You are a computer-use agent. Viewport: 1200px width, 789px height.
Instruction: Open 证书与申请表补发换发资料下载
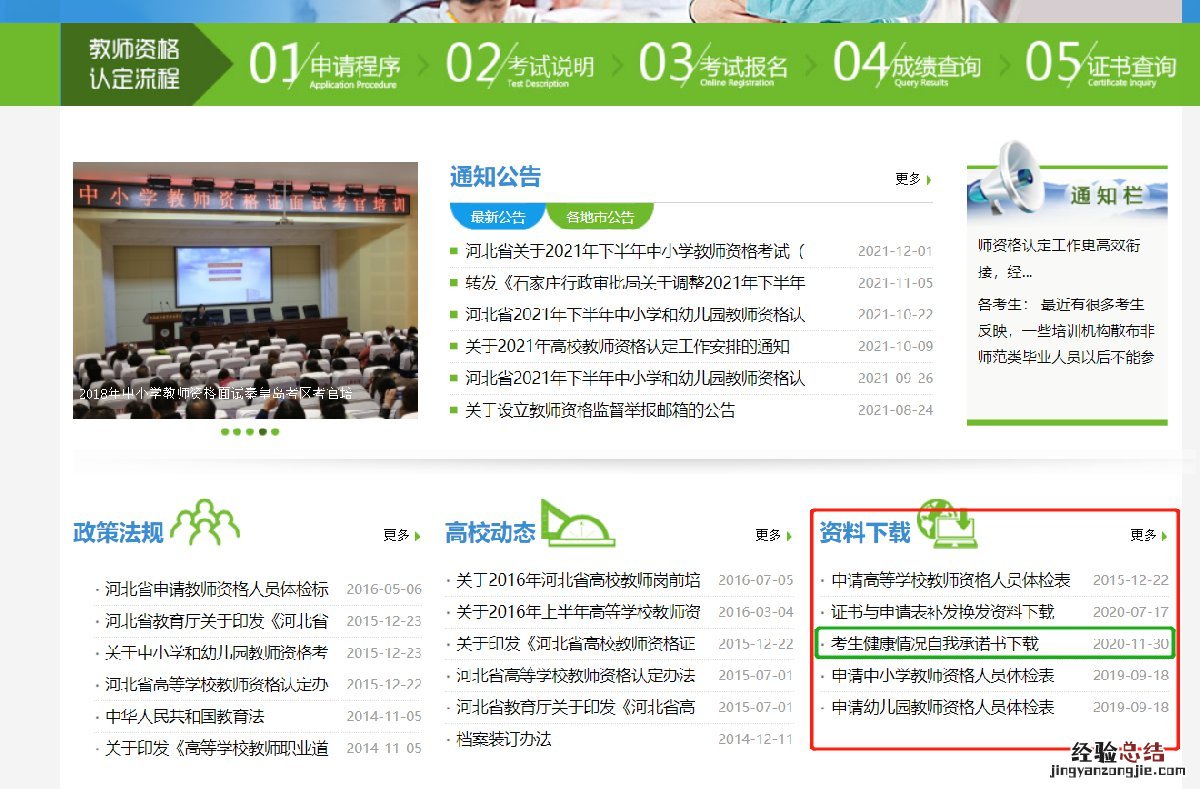pyautogui.click(x=943, y=612)
